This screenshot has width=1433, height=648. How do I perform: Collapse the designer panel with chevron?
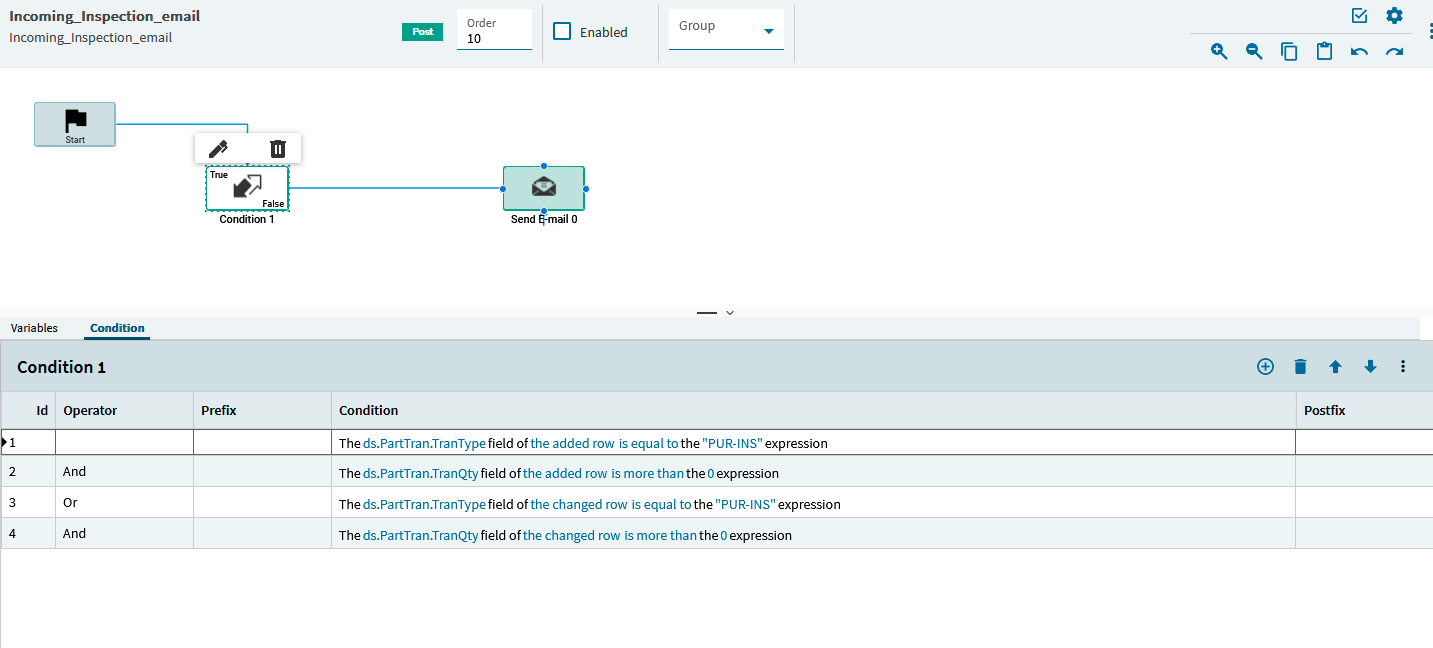point(730,313)
